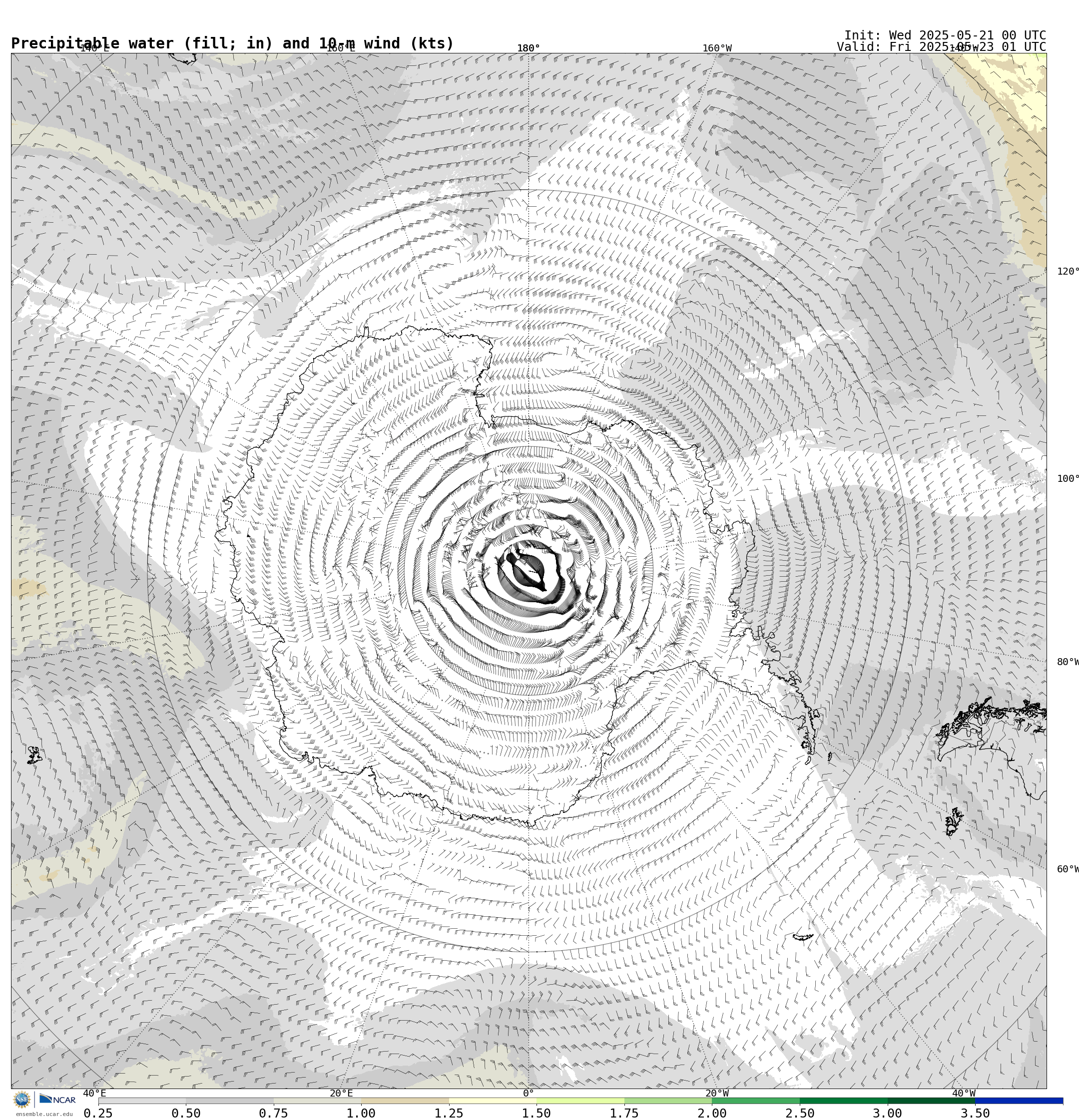Screen dimensions: 1079x1120
Task: Click the 180° longitude label at top
Action: [529, 48]
